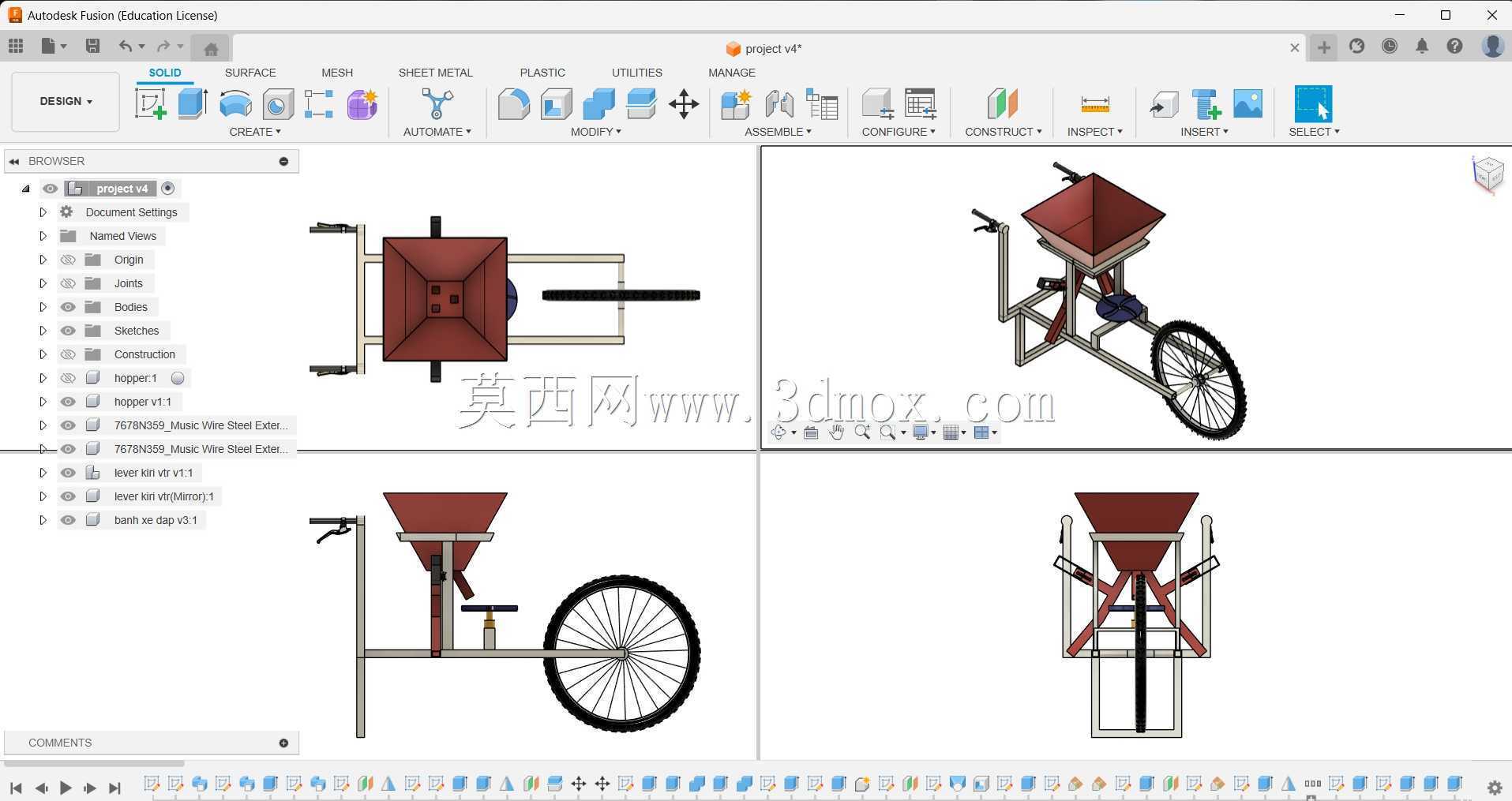Switch to the SHEET METAL tab
Screen dimensions: 1512x801
(436, 73)
